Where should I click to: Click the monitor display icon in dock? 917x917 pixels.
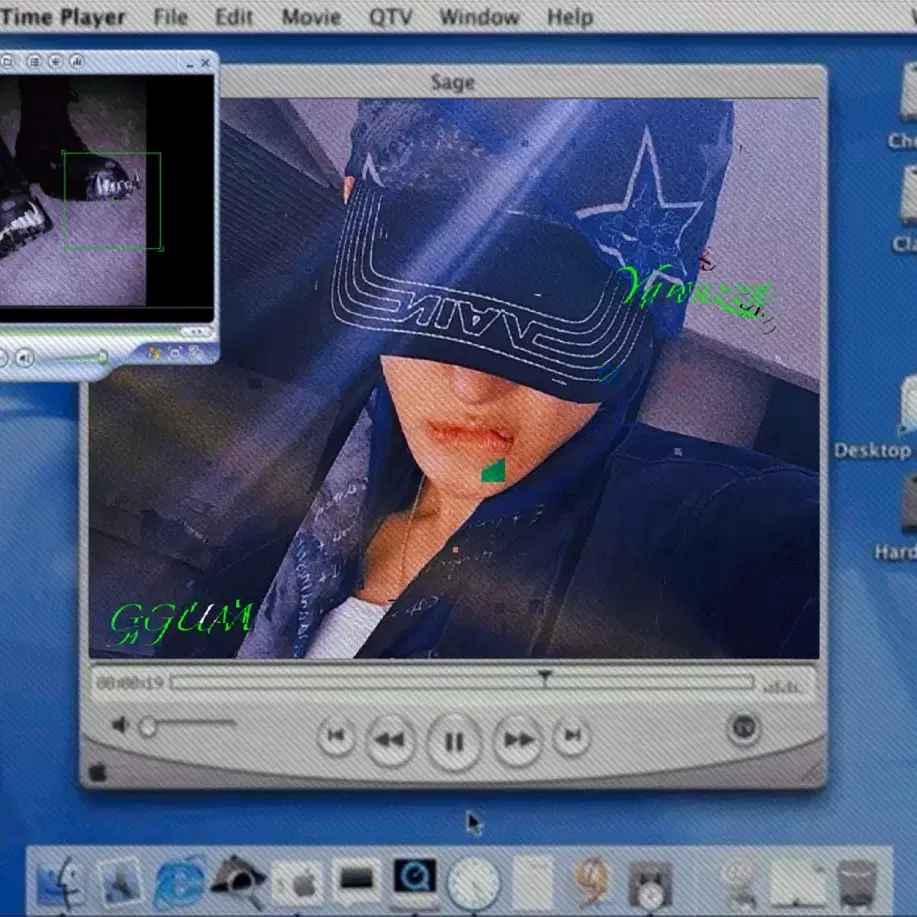(357, 879)
